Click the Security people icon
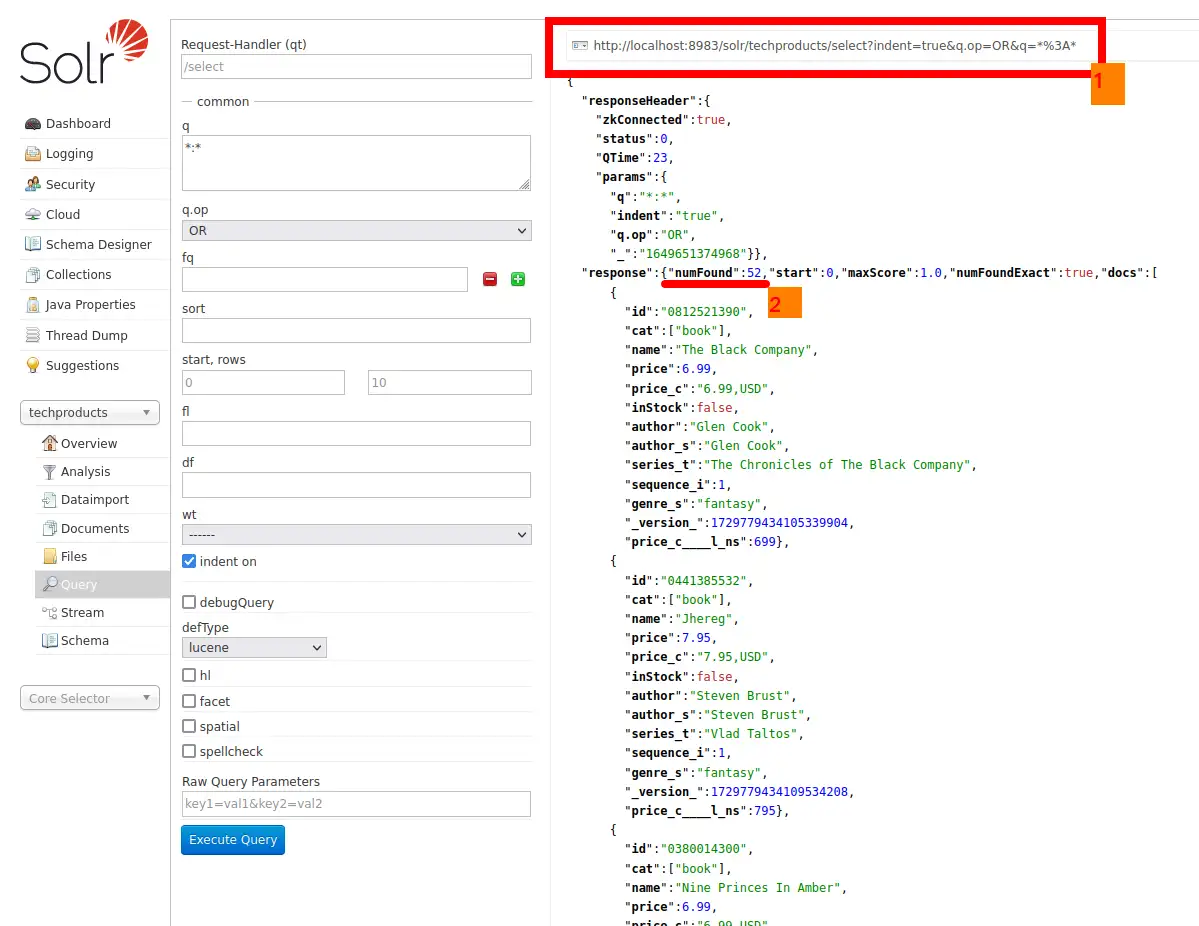Screen dimensions: 1199x926 [x=33, y=184]
